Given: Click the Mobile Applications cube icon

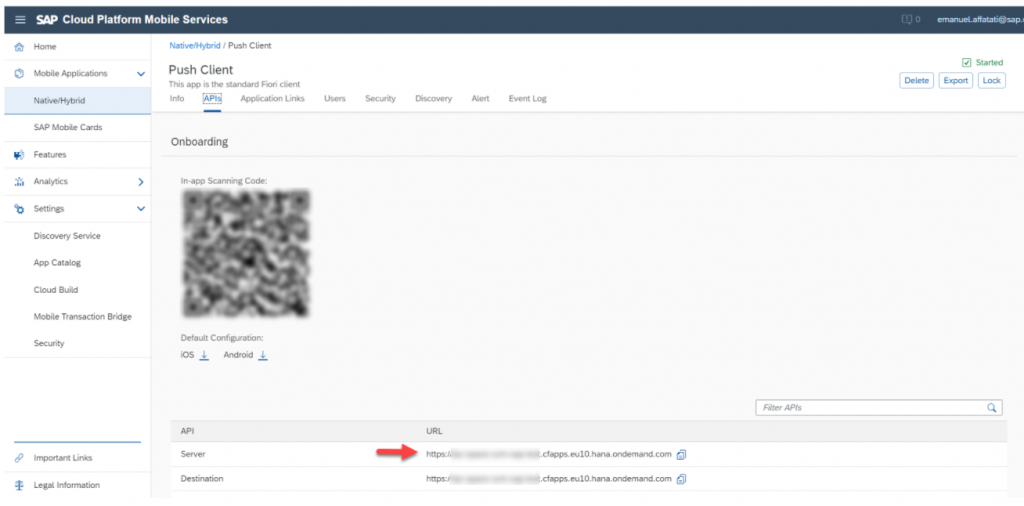Looking at the screenshot, I should [20, 74].
